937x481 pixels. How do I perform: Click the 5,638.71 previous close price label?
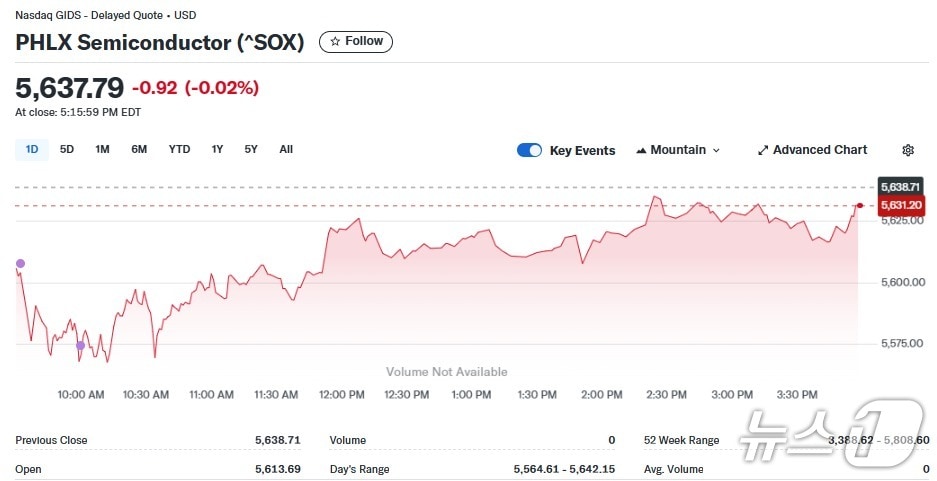click(897, 187)
